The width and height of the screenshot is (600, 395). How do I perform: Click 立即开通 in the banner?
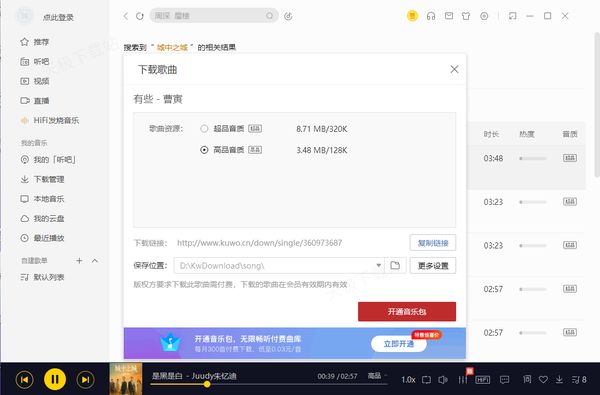pyautogui.click(x=399, y=344)
